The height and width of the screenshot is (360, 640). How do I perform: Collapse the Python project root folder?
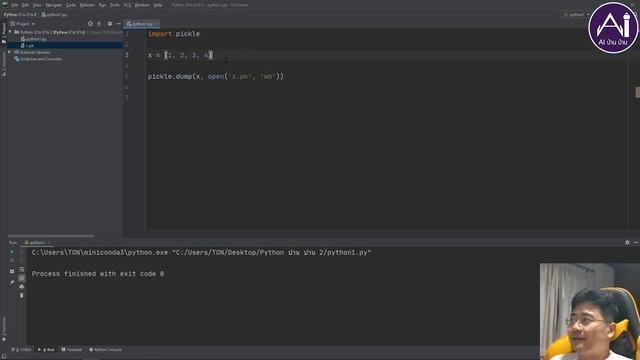pos(11,32)
